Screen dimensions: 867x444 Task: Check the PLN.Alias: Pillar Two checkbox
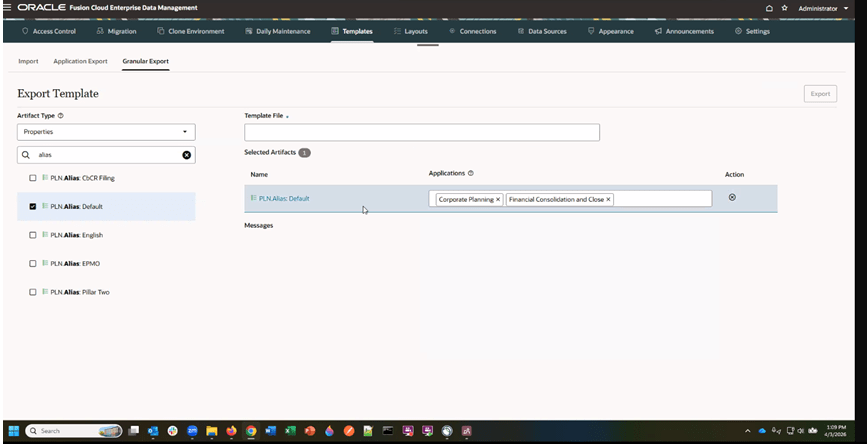[33, 292]
